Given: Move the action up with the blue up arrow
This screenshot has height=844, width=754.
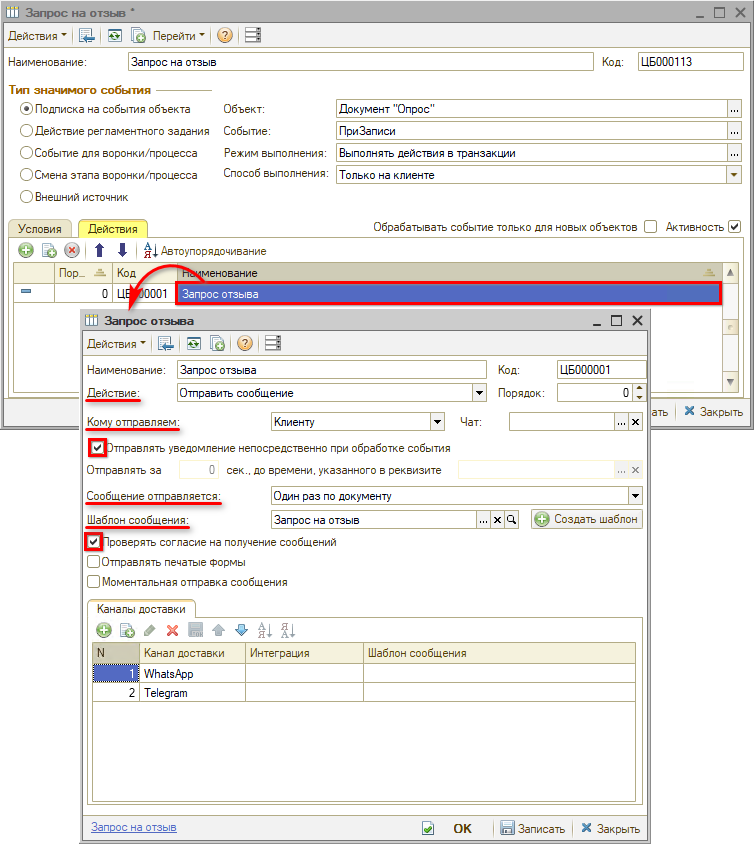Looking at the screenshot, I should 100,250.
